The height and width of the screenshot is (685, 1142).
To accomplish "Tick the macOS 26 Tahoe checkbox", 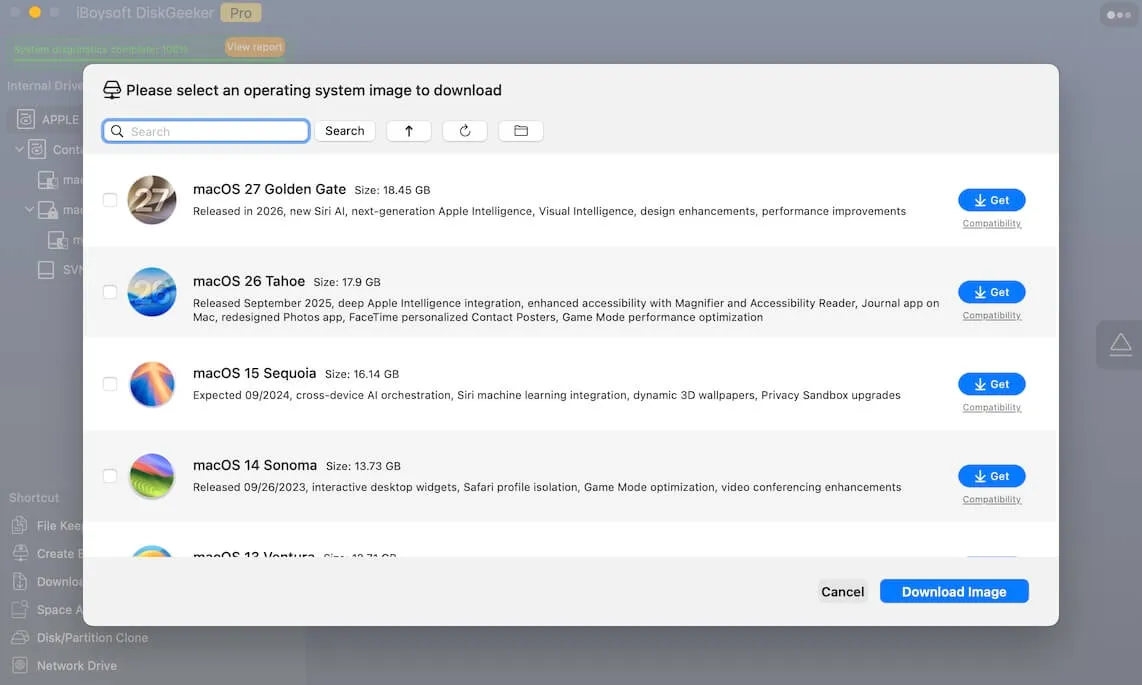I will (x=110, y=292).
